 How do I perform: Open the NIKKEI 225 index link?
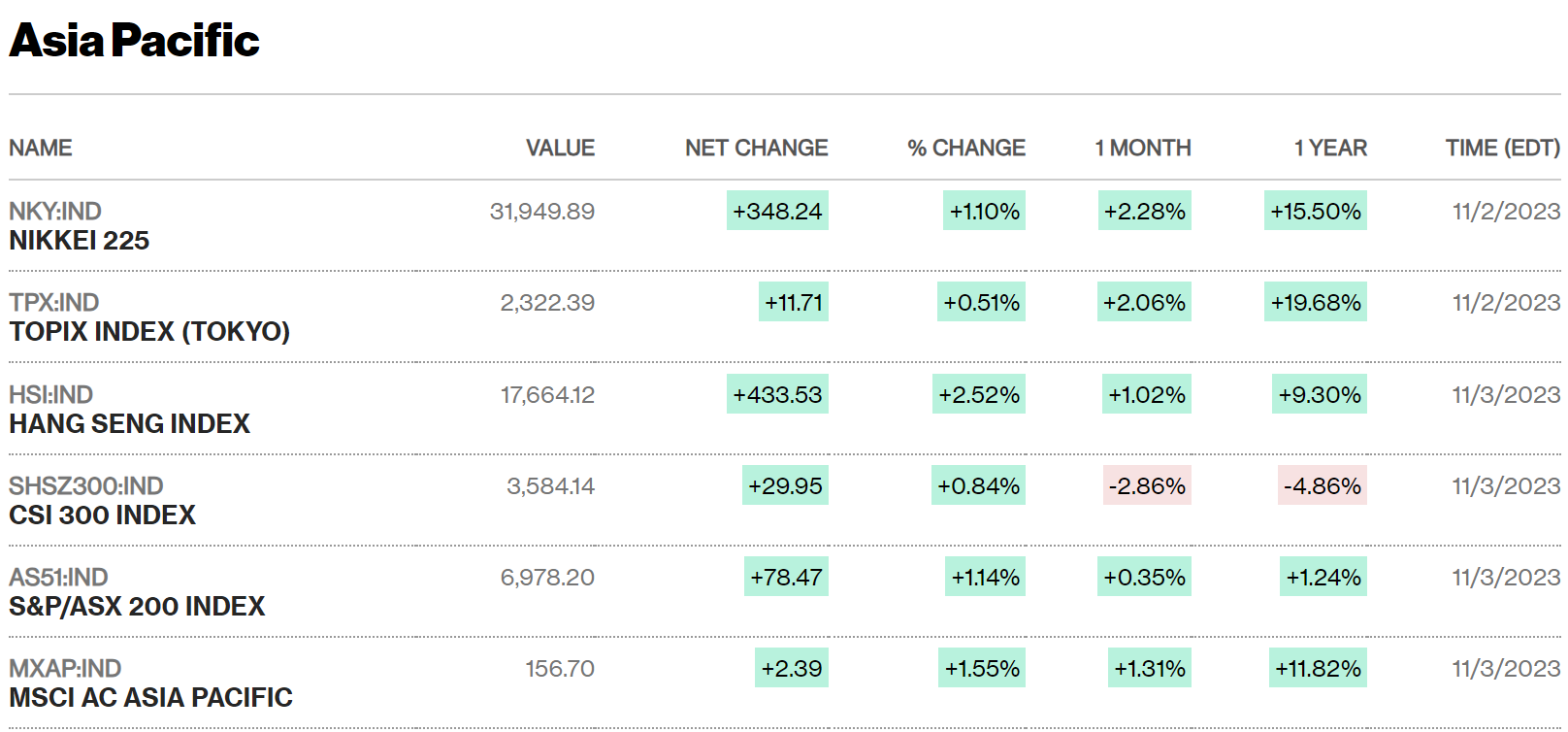click(80, 241)
